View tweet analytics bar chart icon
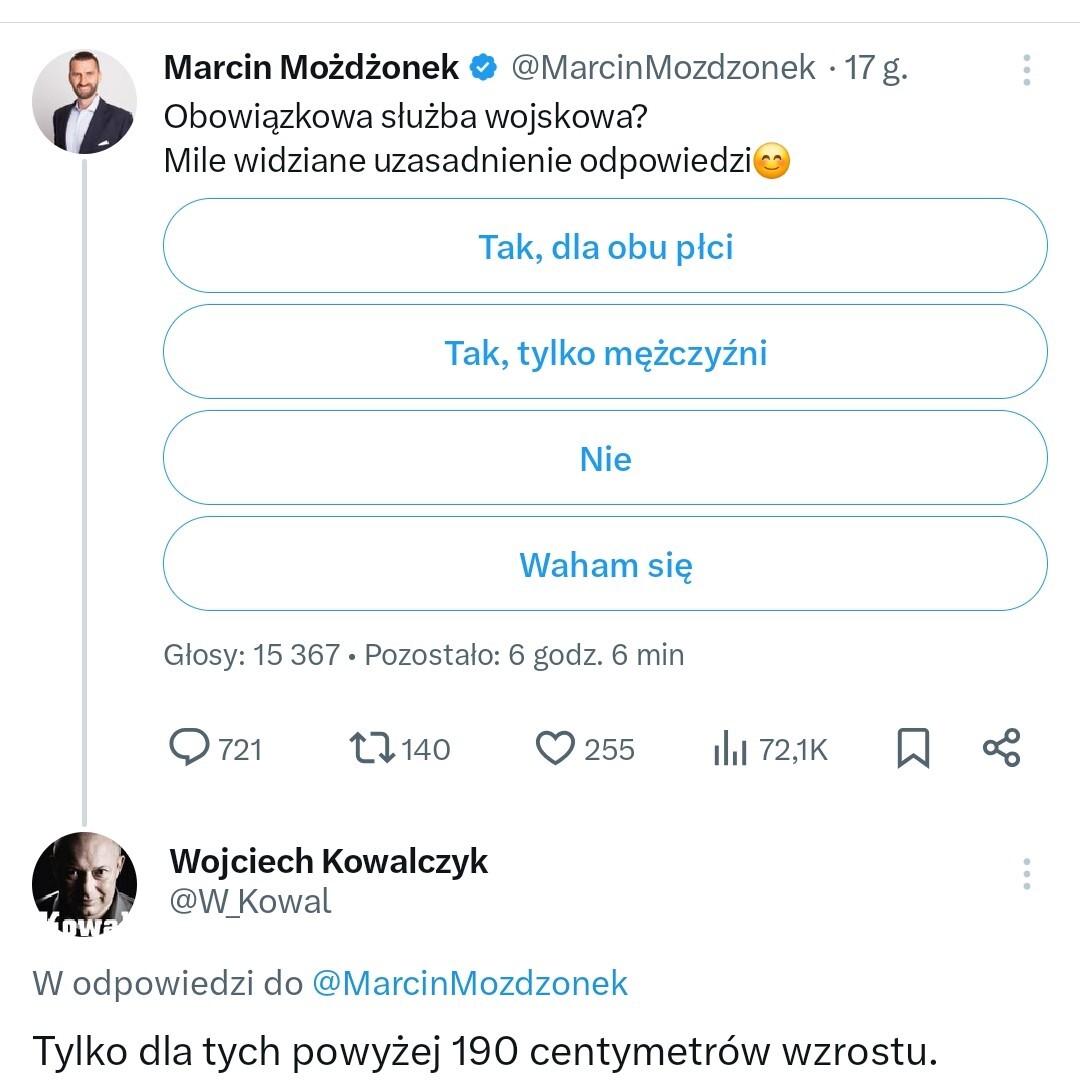This screenshot has height=1088, width=1080. 731,749
